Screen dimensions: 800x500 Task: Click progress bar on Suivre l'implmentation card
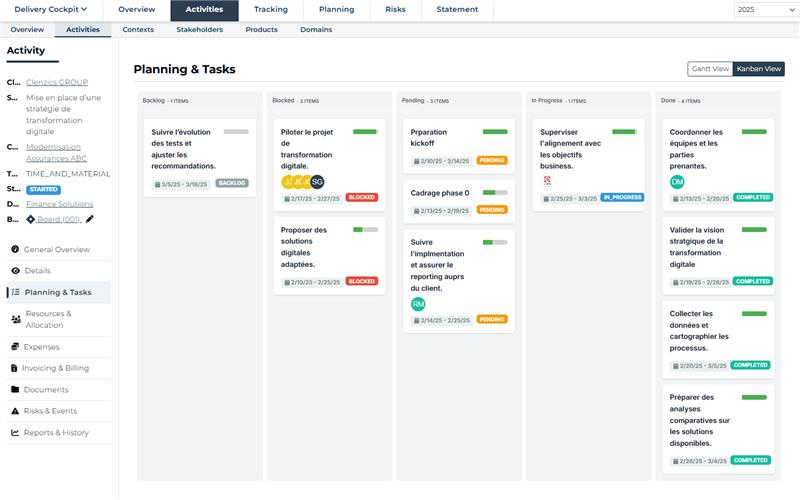(x=495, y=242)
